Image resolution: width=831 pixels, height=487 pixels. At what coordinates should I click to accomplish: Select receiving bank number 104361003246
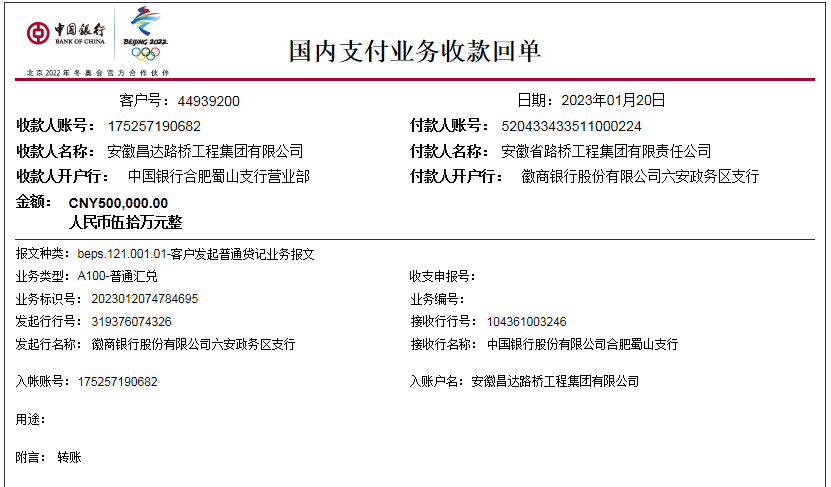[526, 322]
